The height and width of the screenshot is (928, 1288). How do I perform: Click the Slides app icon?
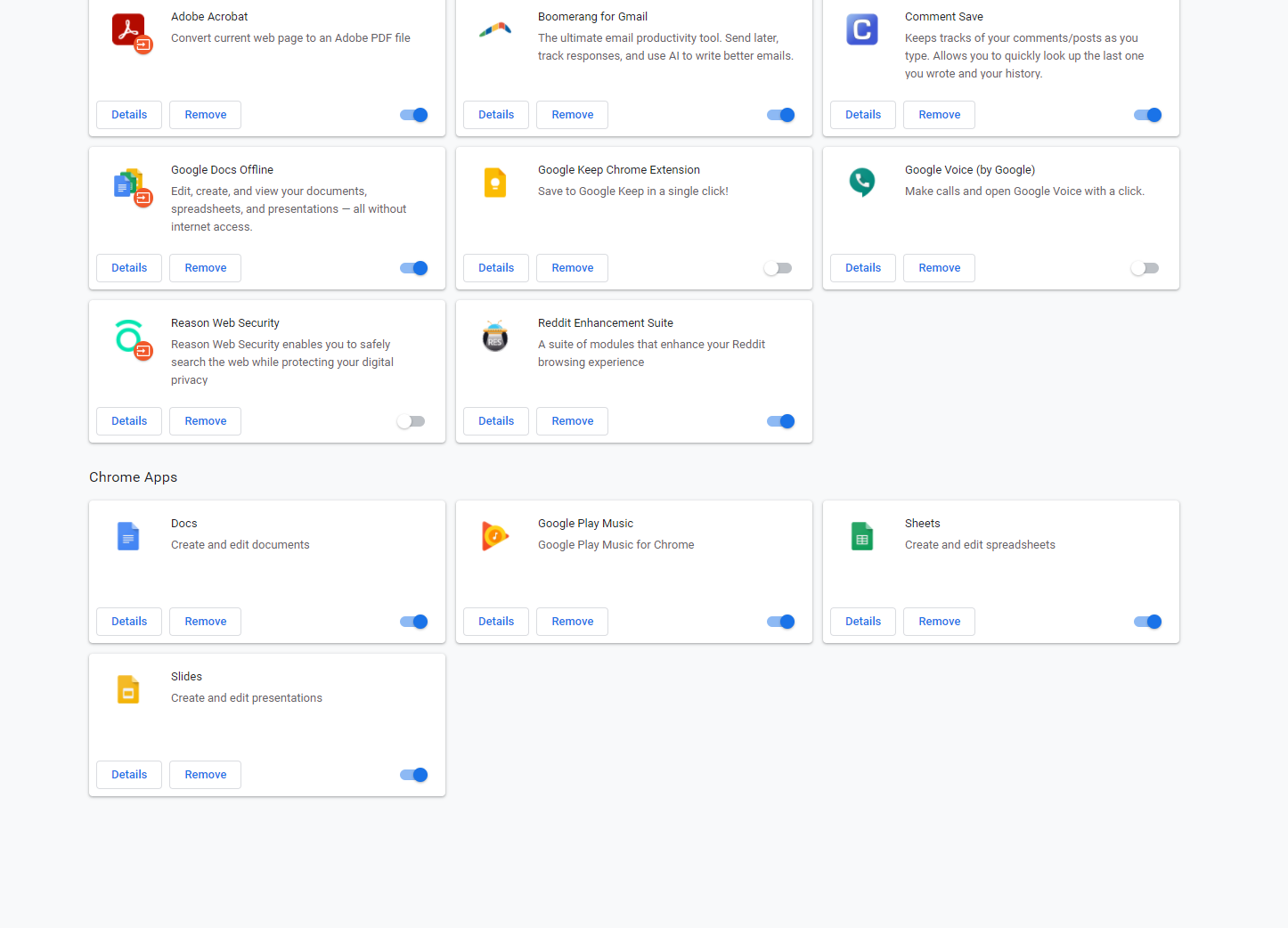pos(128,689)
